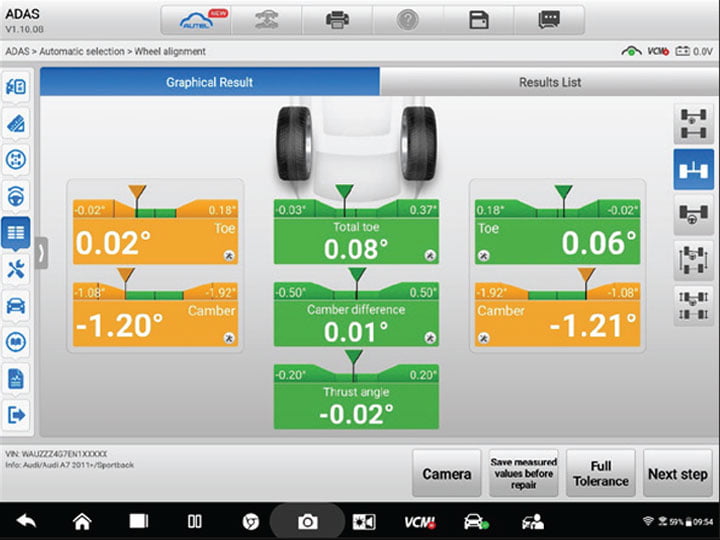Select the steering axle view icon
This screenshot has width=720, height=540.
tap(694, 214)
